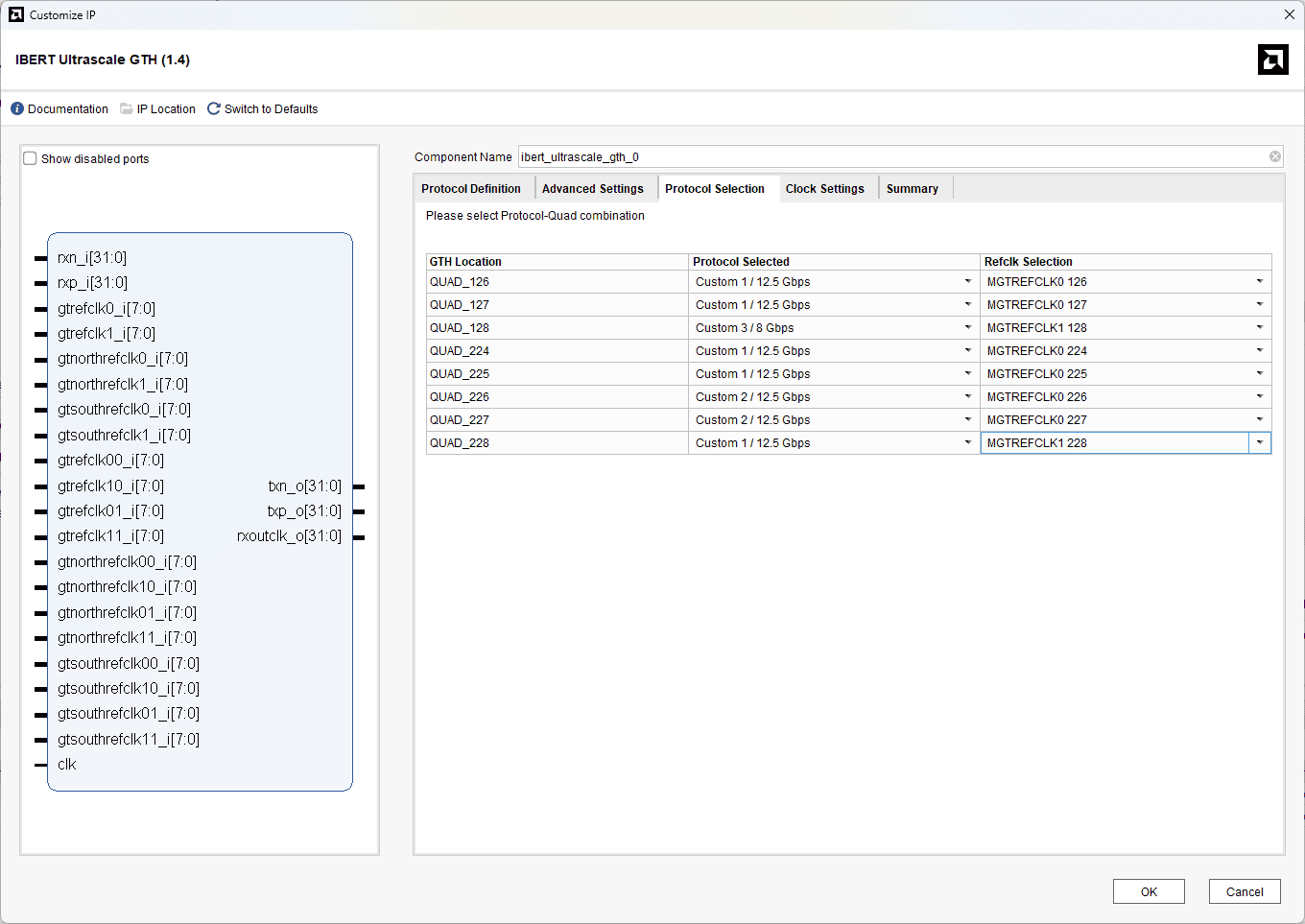1305x924 pixels.
Task: Switch to Protocol Definition tab
Action: (471, 189)
